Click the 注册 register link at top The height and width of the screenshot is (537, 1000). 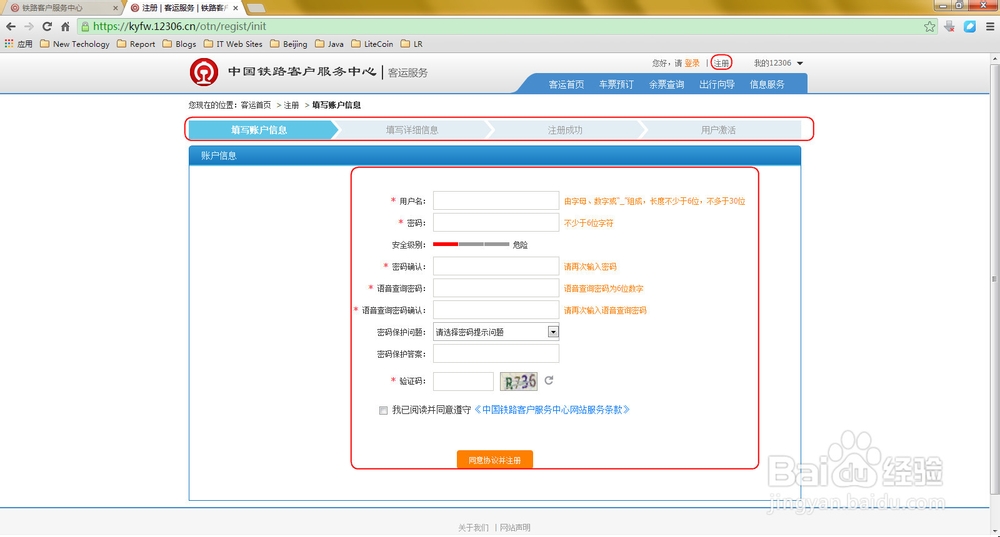coord(721,63)
